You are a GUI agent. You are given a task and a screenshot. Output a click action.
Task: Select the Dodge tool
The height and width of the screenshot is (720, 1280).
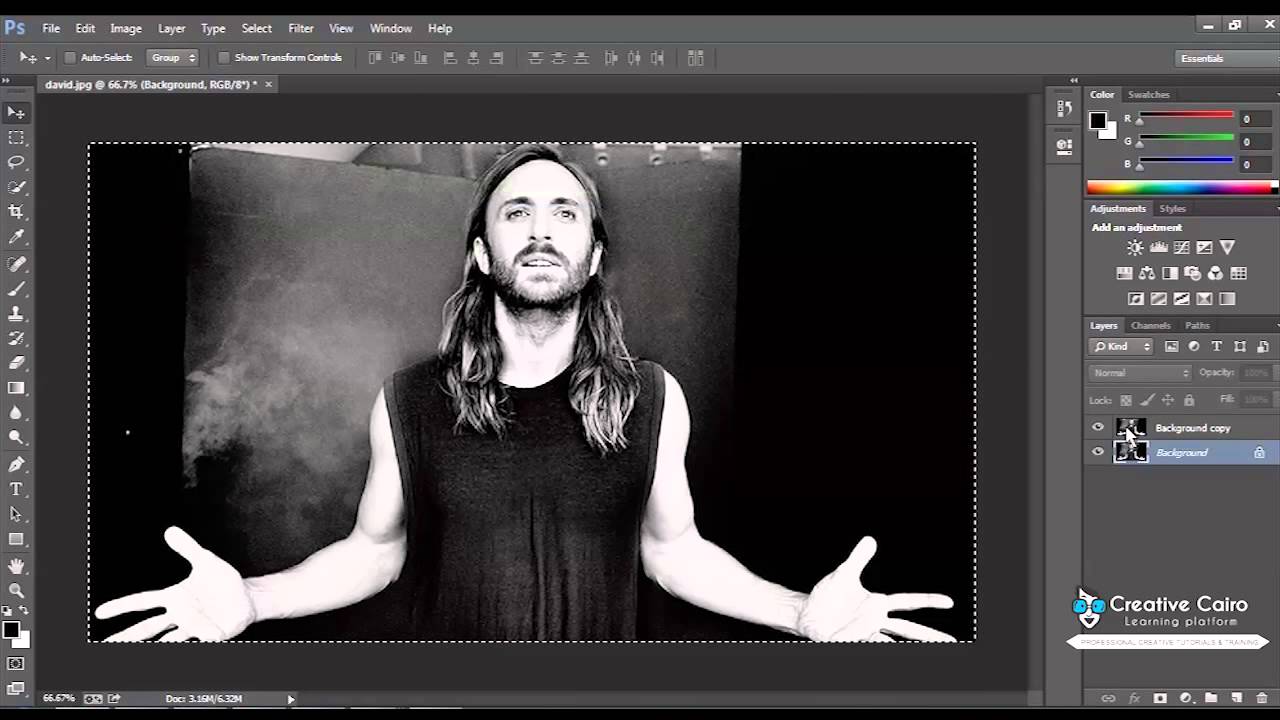click(x=16, y=437)
